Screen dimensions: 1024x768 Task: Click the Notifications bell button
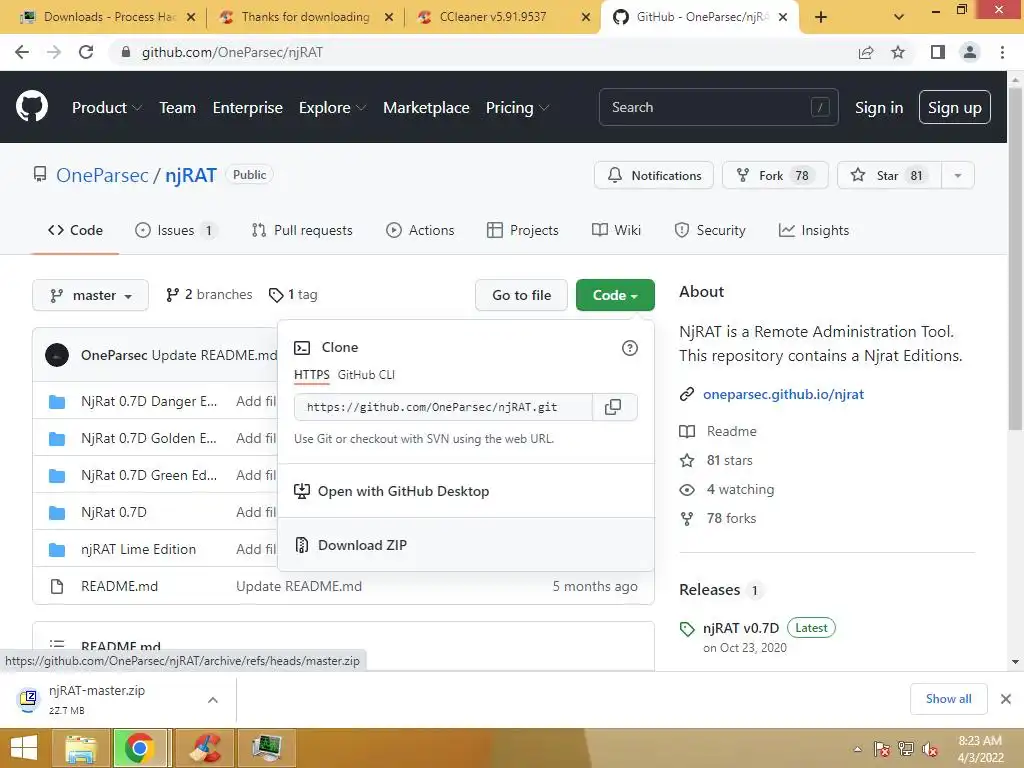tap(654, 175)
